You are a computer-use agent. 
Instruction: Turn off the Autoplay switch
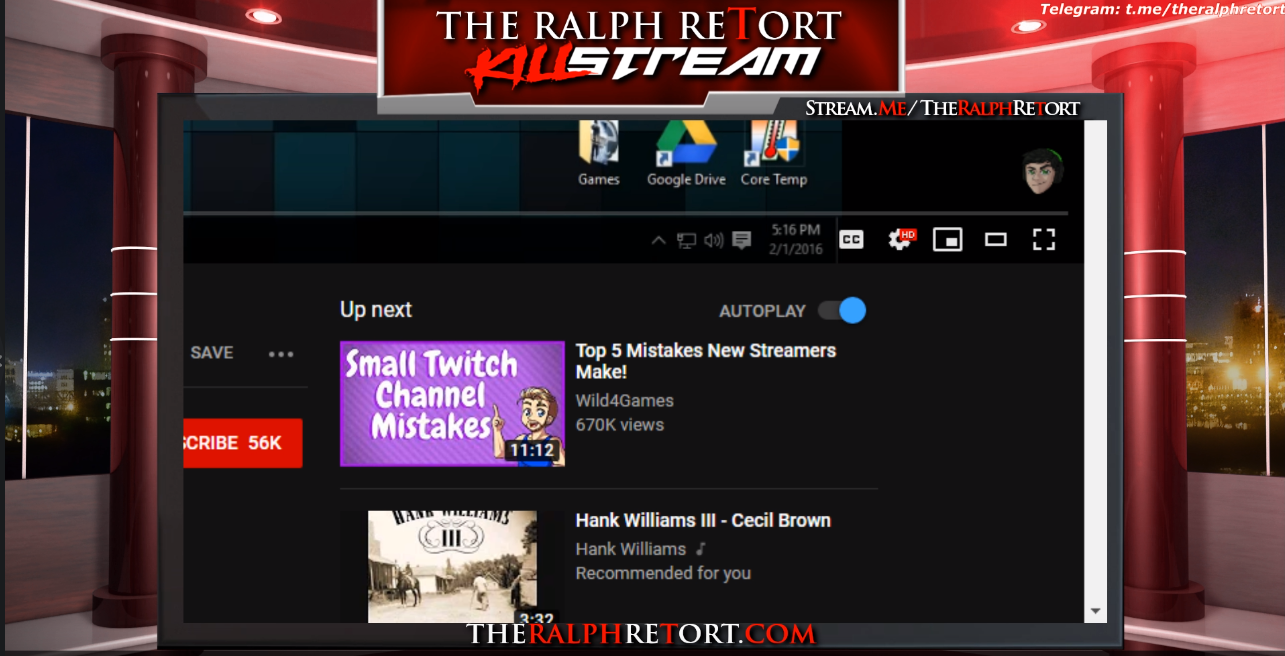pos(842,310)
